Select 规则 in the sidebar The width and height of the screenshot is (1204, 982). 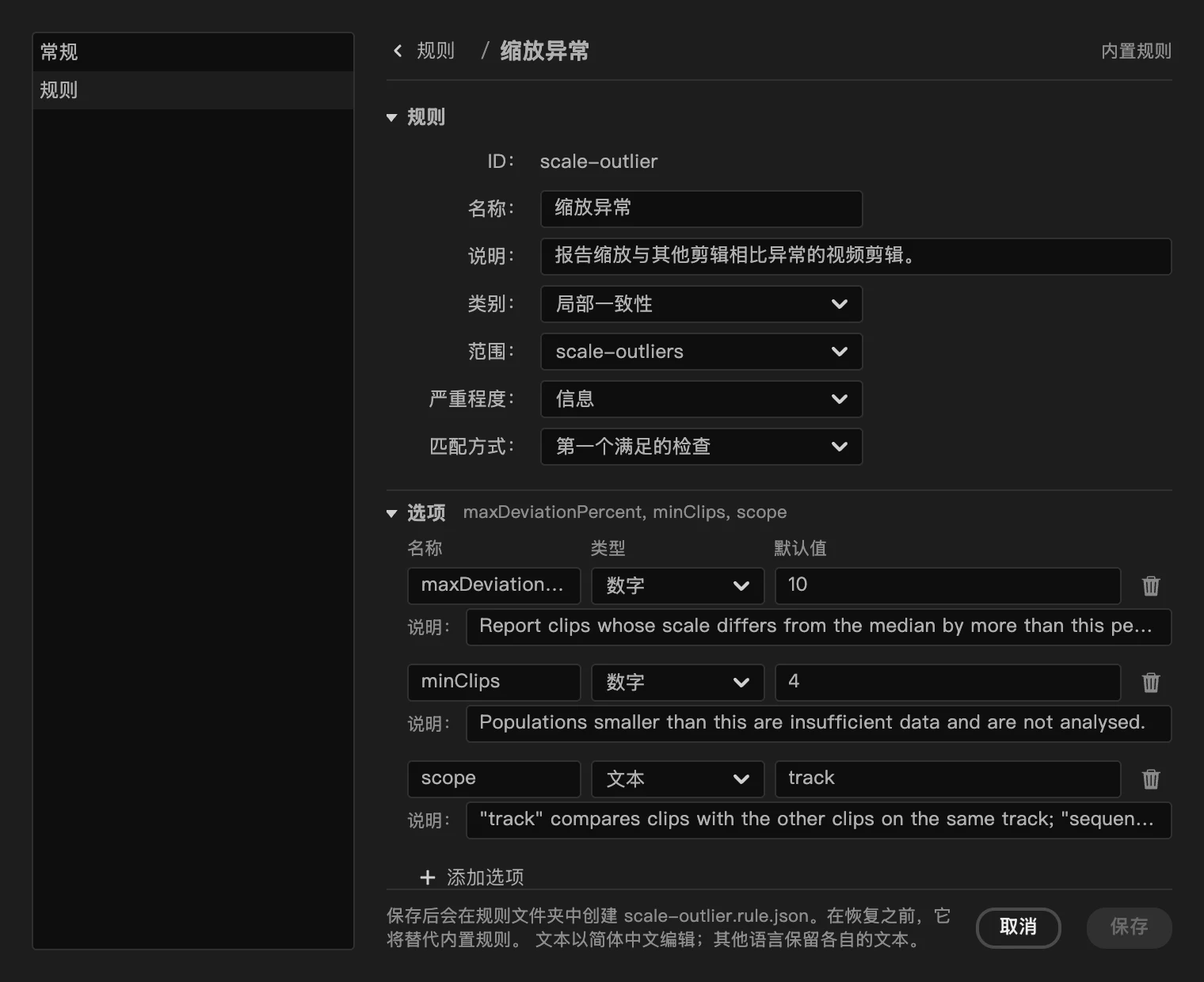(193, 90)
